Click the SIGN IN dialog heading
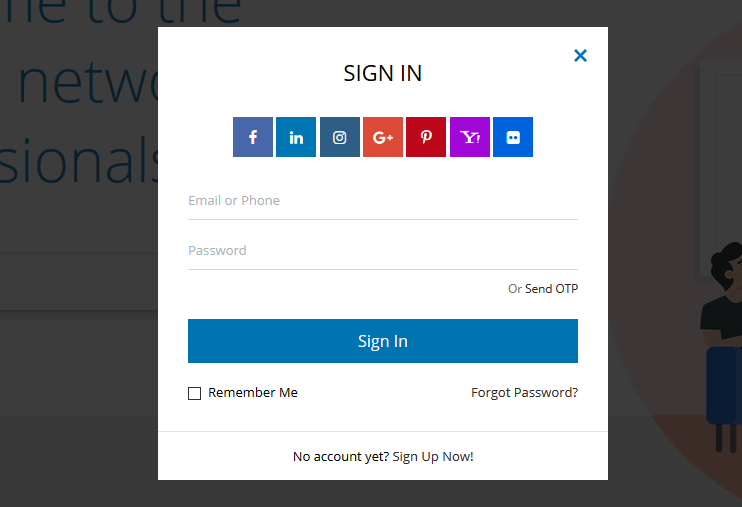742x507 pixels. 383,73
